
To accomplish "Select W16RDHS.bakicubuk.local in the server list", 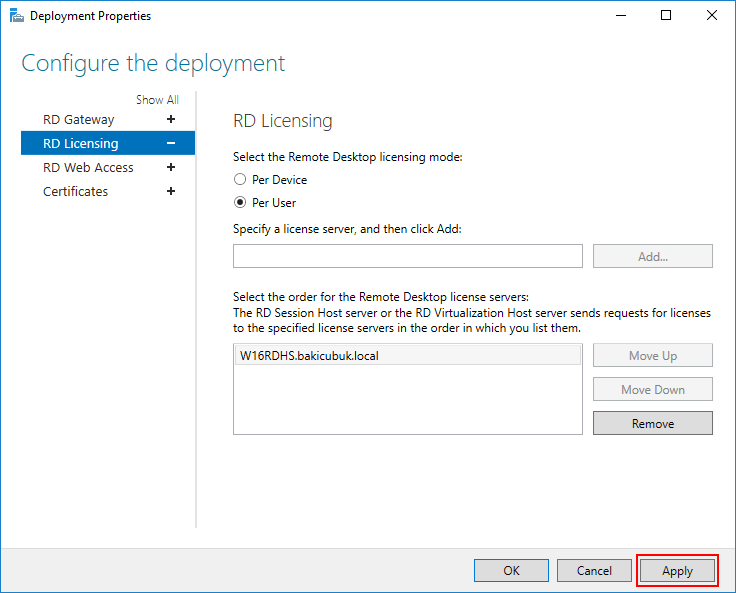I will [407, 355].
